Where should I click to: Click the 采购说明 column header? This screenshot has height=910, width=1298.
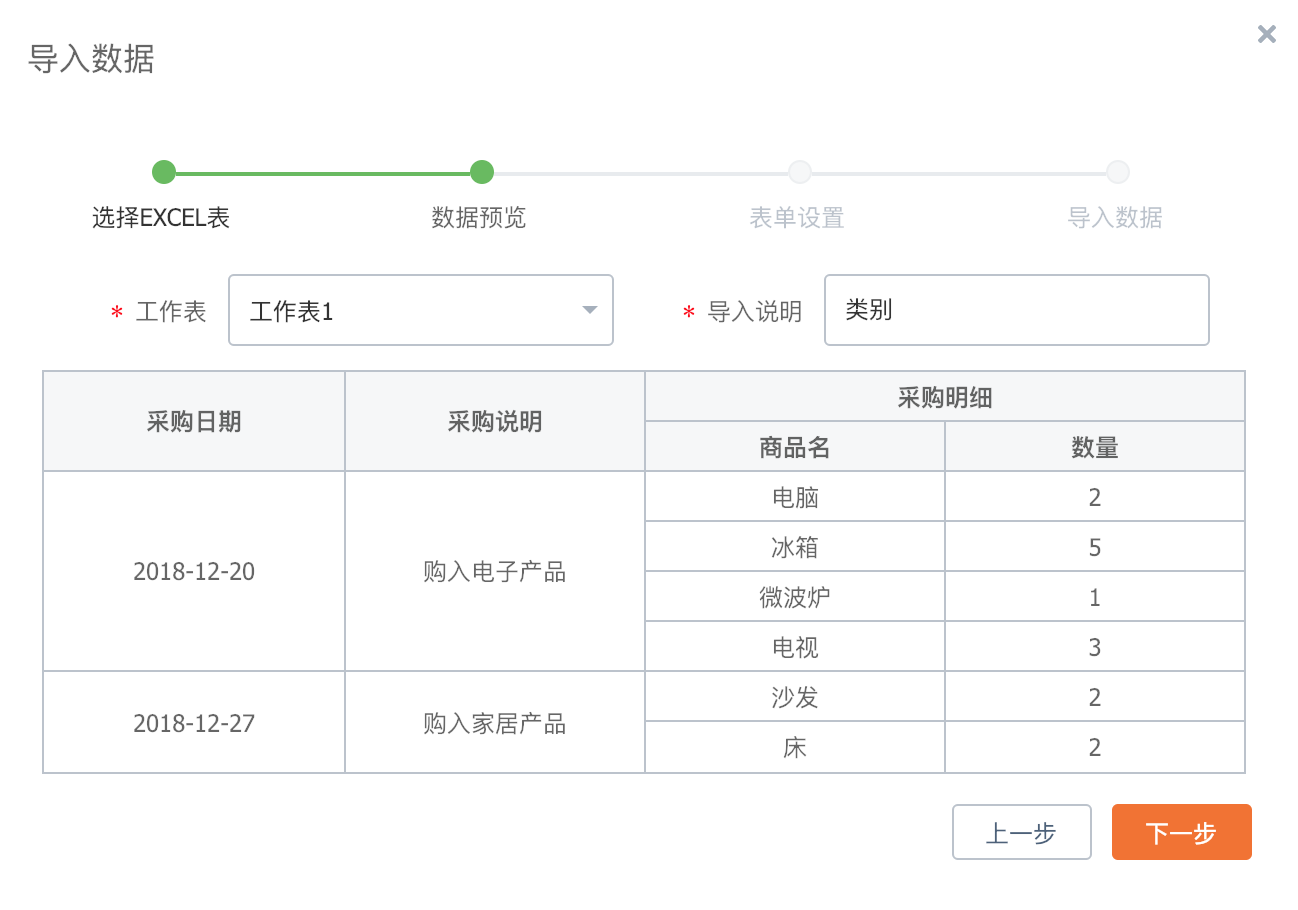tap(495, 421)
